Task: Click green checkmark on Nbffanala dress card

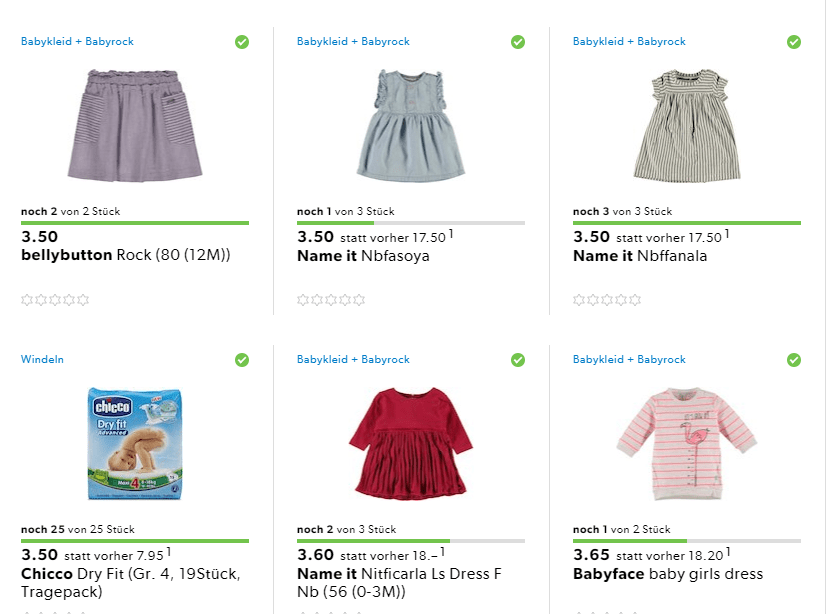Action: 794,42
